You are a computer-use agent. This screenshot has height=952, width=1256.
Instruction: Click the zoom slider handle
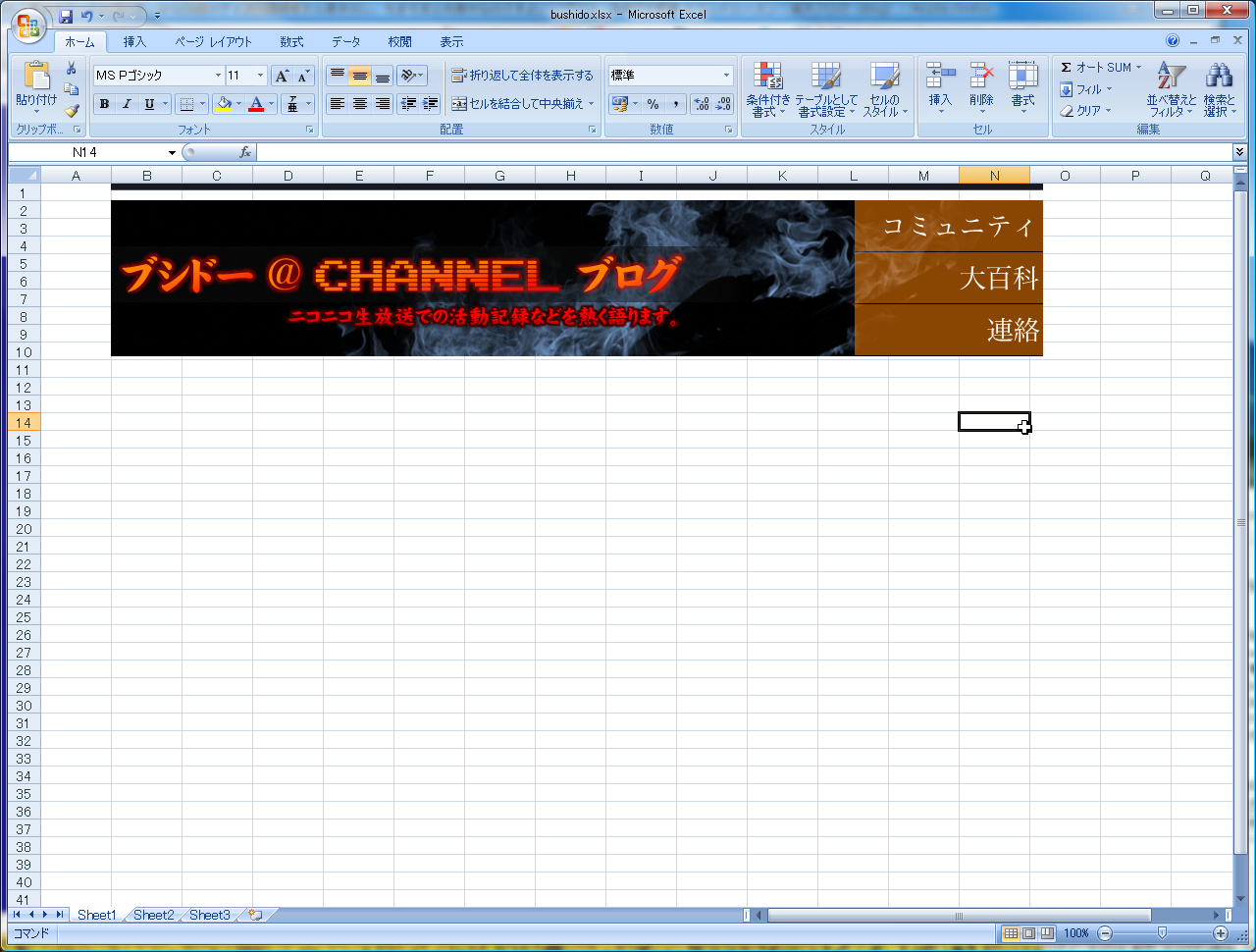(x=1162, y=933)
